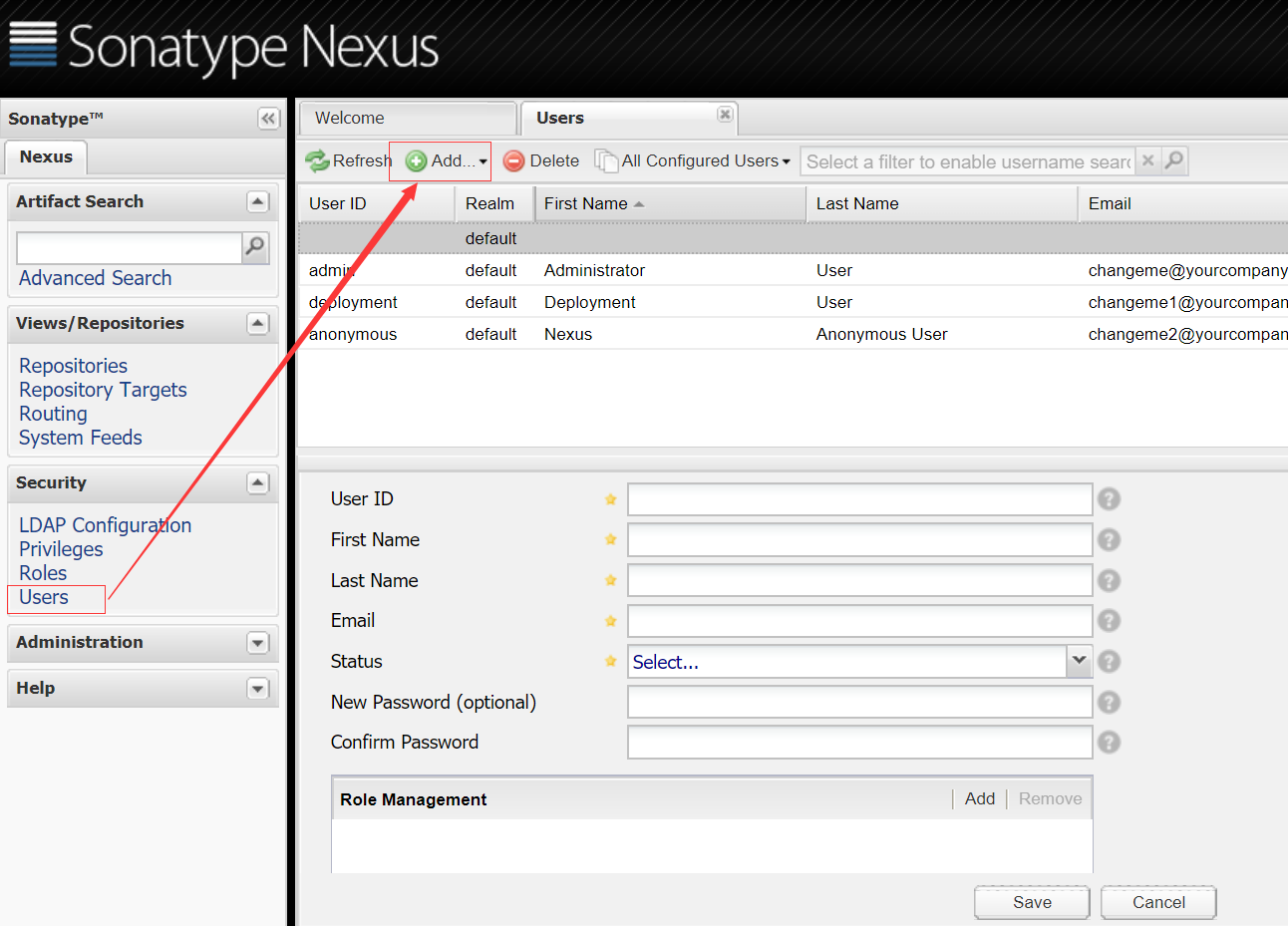This screenshot has height=926, width=1288.
Task: Open the Advanced Search link
Action: [x=95, y=278]
